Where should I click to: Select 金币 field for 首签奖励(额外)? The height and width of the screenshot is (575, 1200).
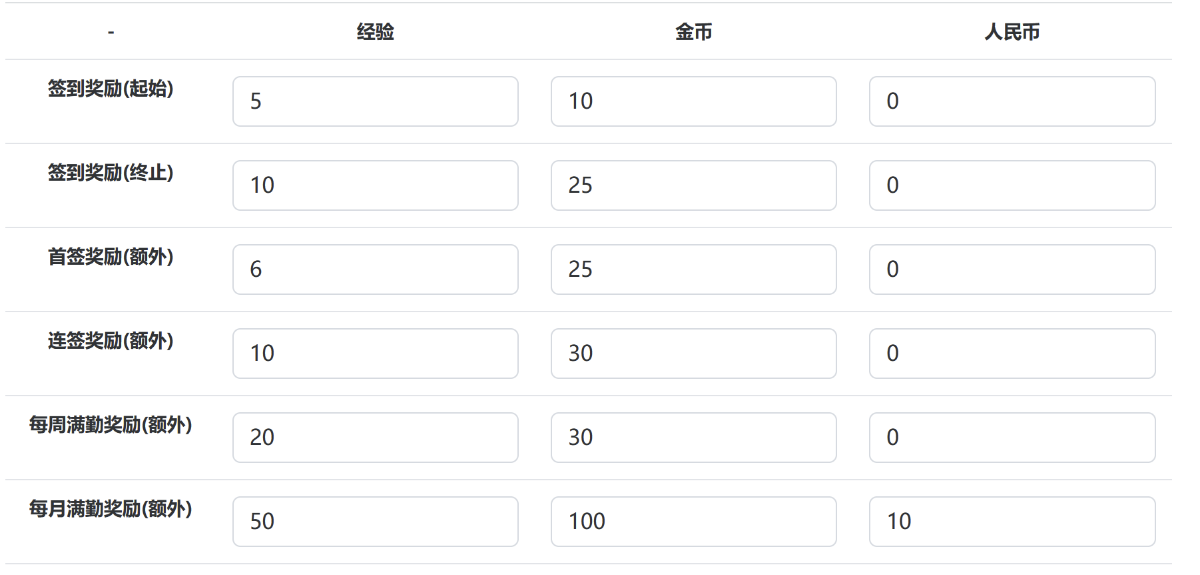click(693, 269)
